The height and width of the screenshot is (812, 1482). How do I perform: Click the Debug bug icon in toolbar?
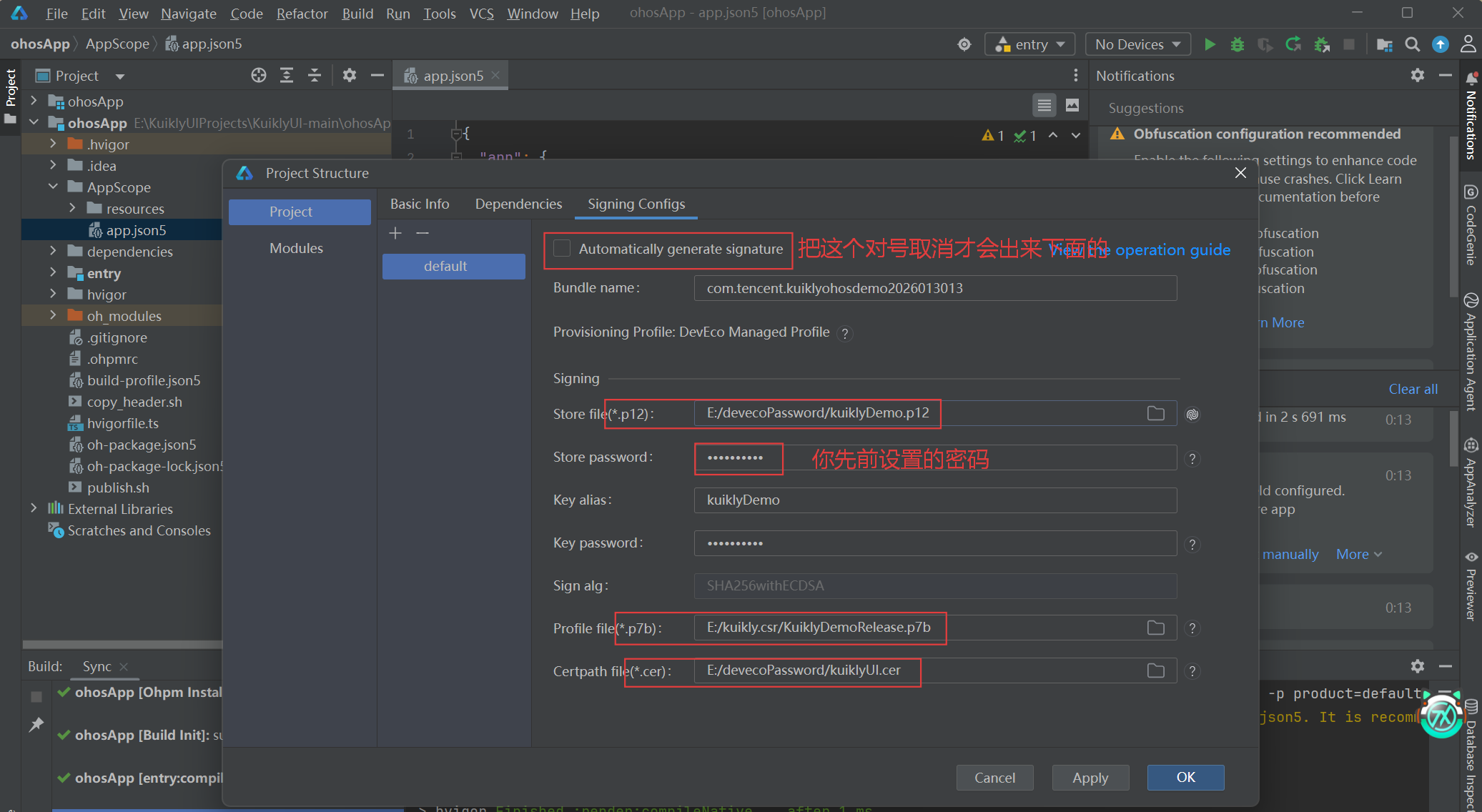(1237, 44)
